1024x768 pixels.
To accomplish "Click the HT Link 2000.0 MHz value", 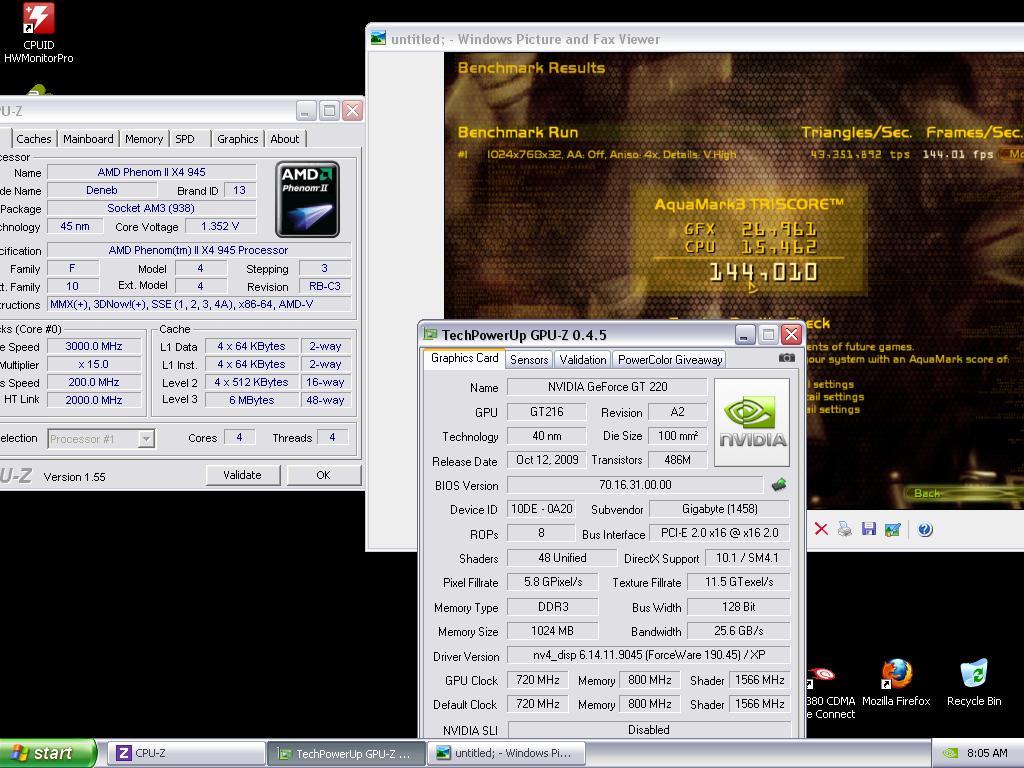I will click(94, 400).
